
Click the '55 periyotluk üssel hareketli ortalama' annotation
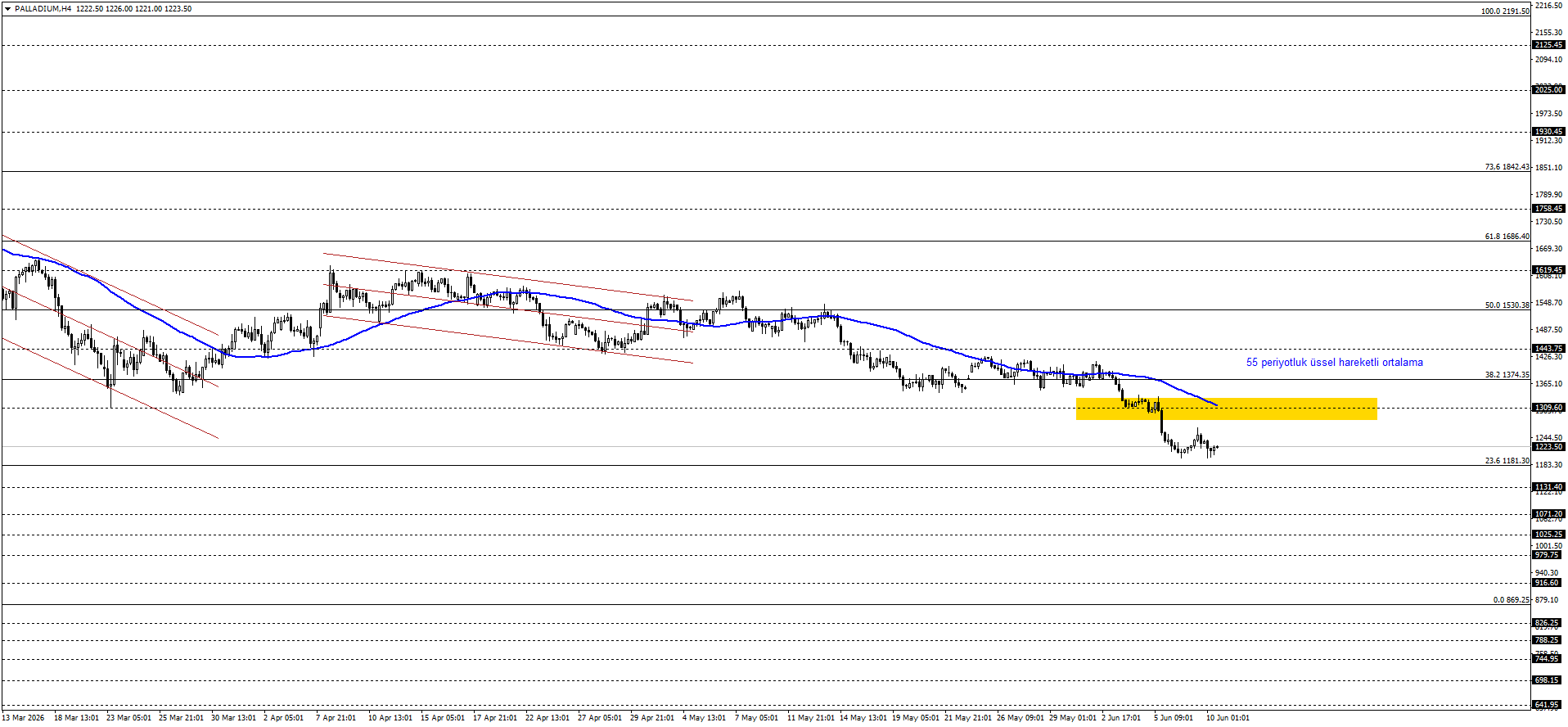click(1334, 362)
